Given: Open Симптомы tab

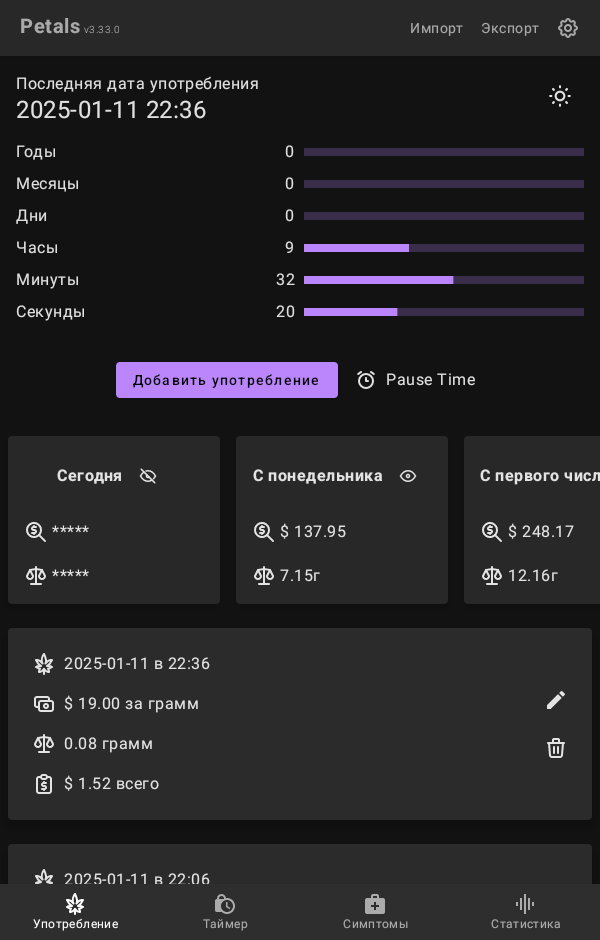Looking at the screenshot, I should coord(375,911).
